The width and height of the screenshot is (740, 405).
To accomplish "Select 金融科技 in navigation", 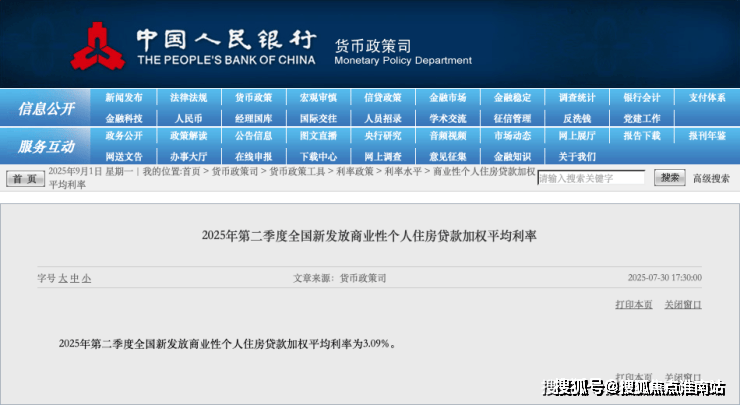I will [124, 118].
